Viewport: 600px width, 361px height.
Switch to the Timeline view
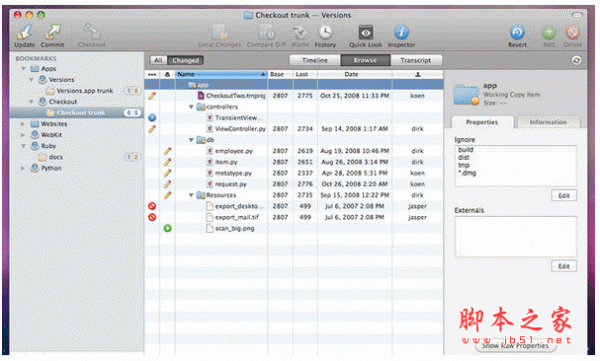[x=315, y=60]
